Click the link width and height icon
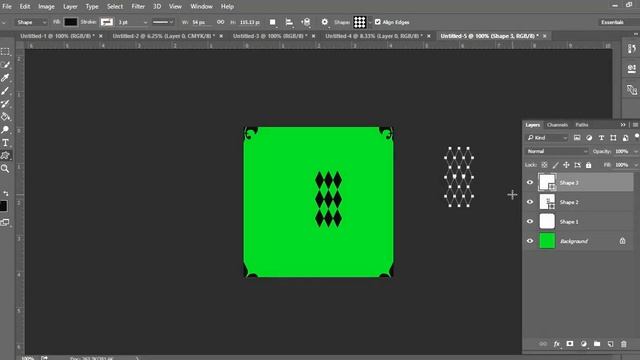This screenshot has width=640, height=360. (220, 22)
